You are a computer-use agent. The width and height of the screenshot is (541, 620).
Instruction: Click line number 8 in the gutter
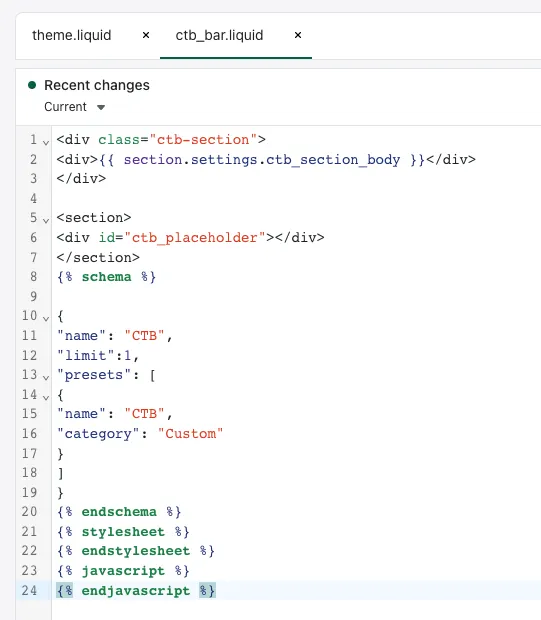click(x=34, y=276)
